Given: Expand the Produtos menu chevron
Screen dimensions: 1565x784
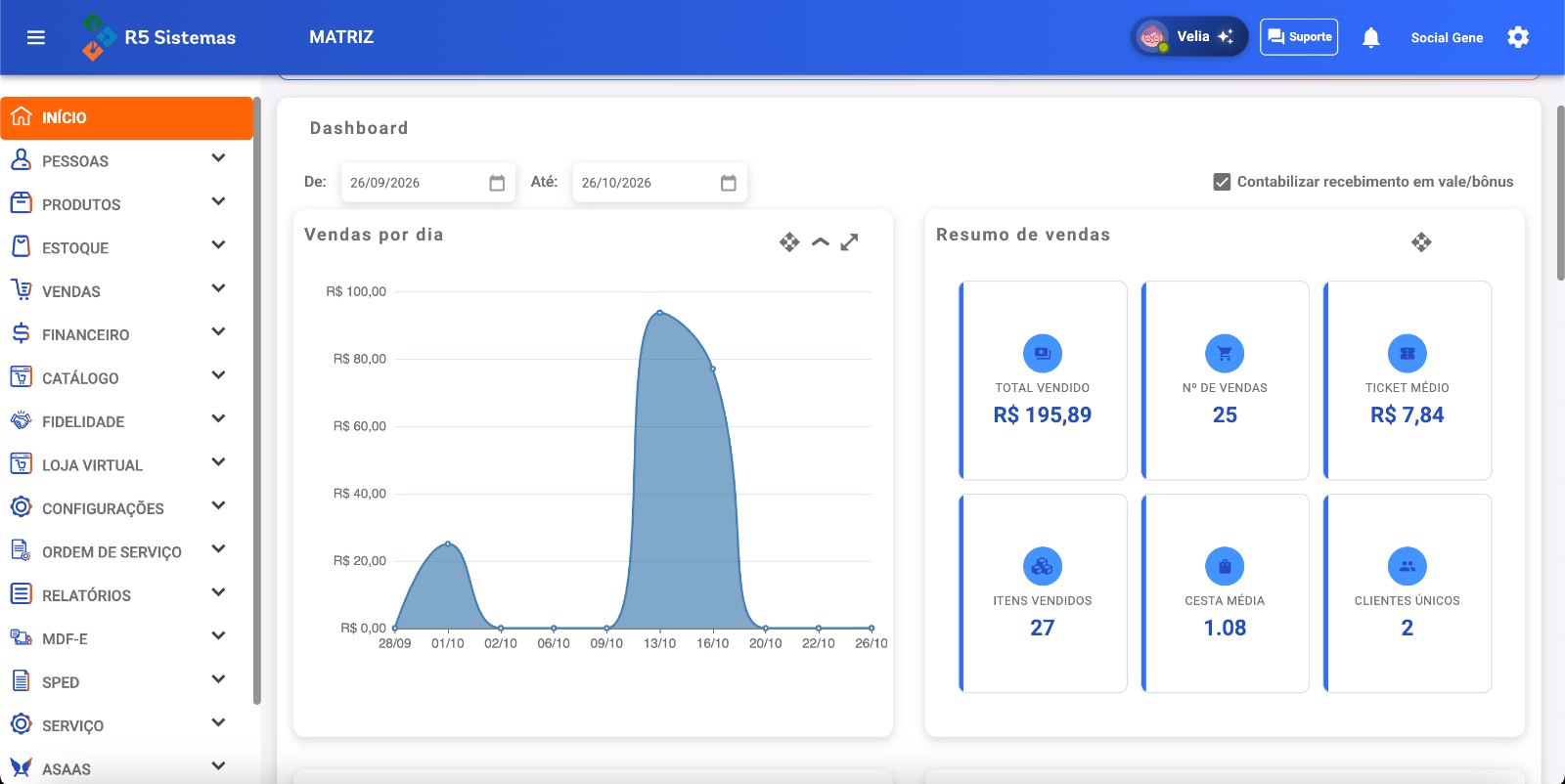Looking at the screenshot, I should pos(218,201).
